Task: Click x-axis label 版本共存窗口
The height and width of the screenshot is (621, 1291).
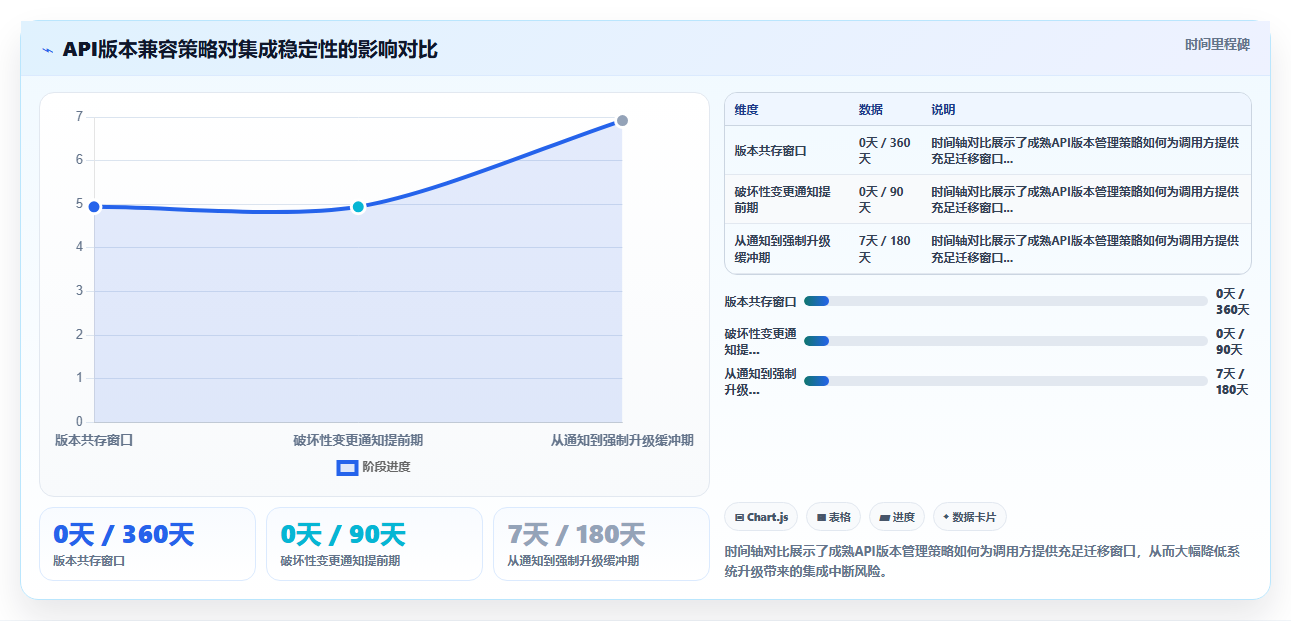Action: (x=94, y=440)
